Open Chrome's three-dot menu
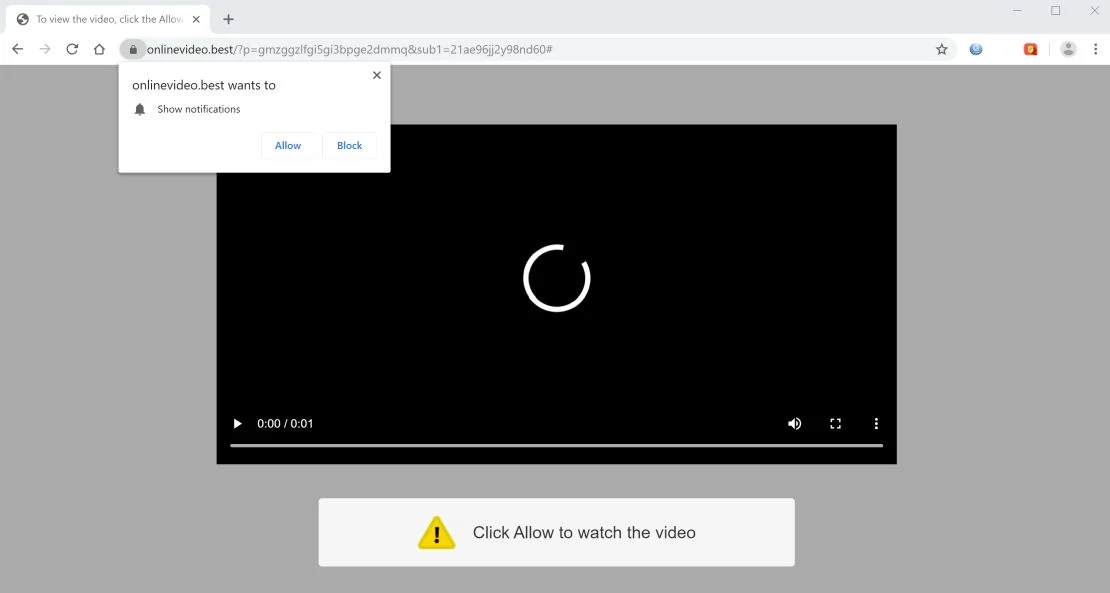The height and width of the screenshot is (593, 1110). tap(1095, 50)
